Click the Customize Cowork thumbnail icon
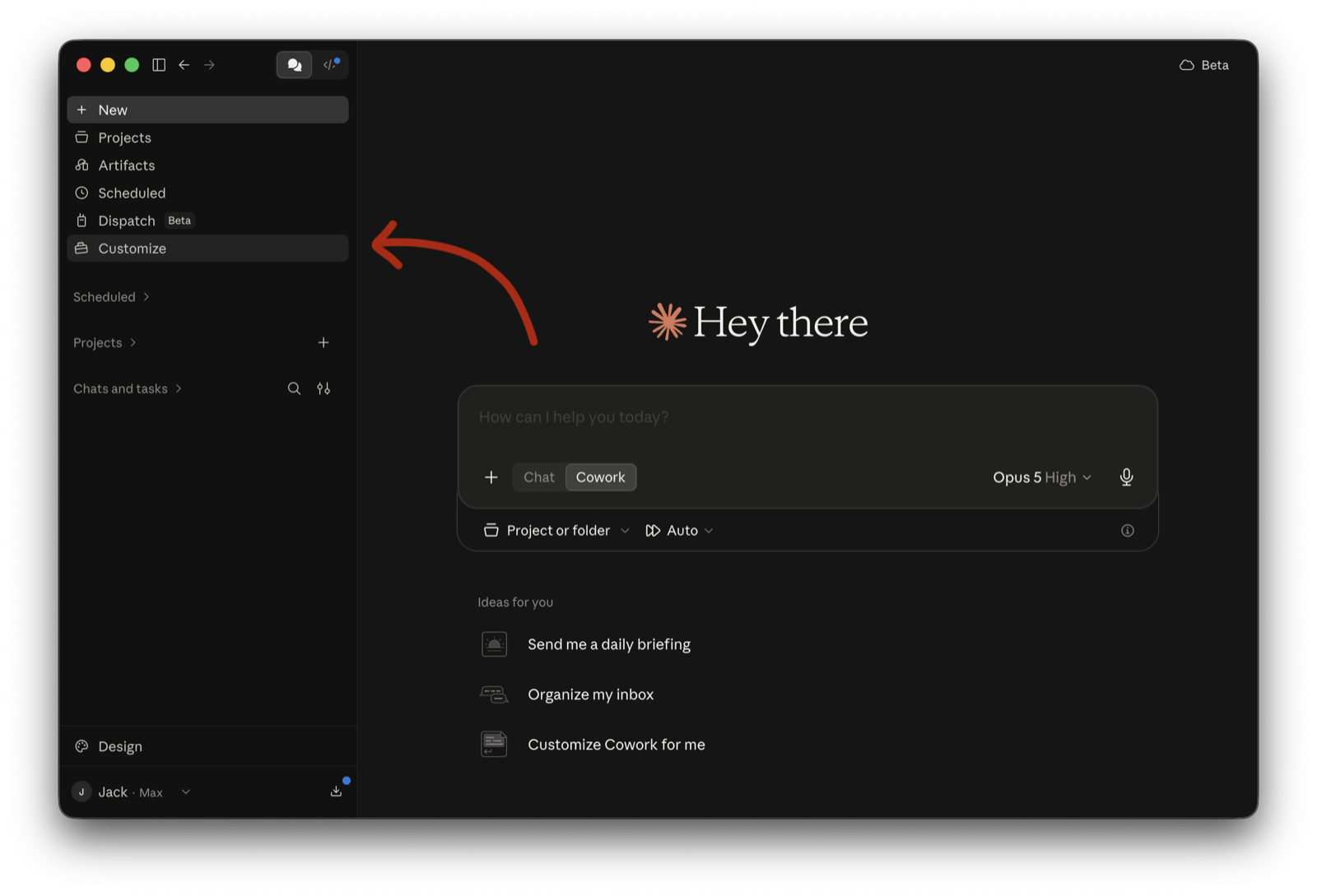 (x=494, y=745)
